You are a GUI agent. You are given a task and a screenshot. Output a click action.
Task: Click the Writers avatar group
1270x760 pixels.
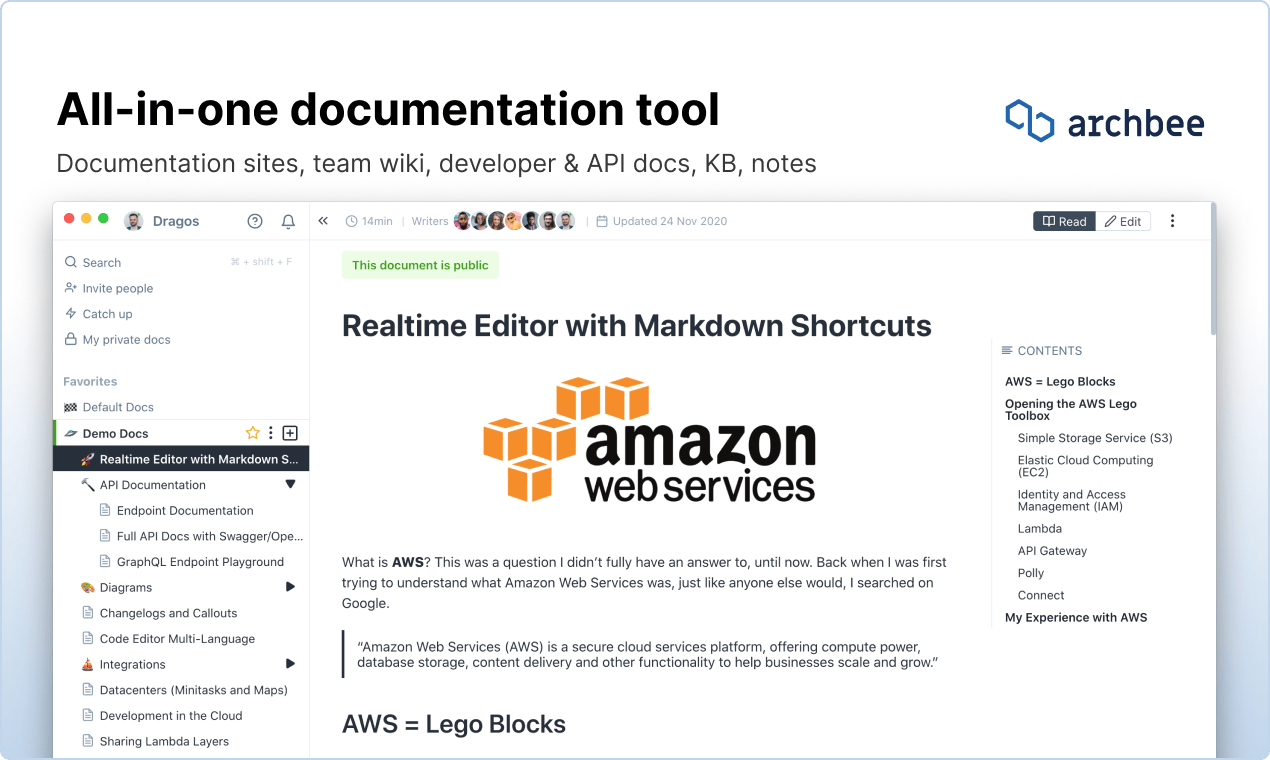coord(515,221)
